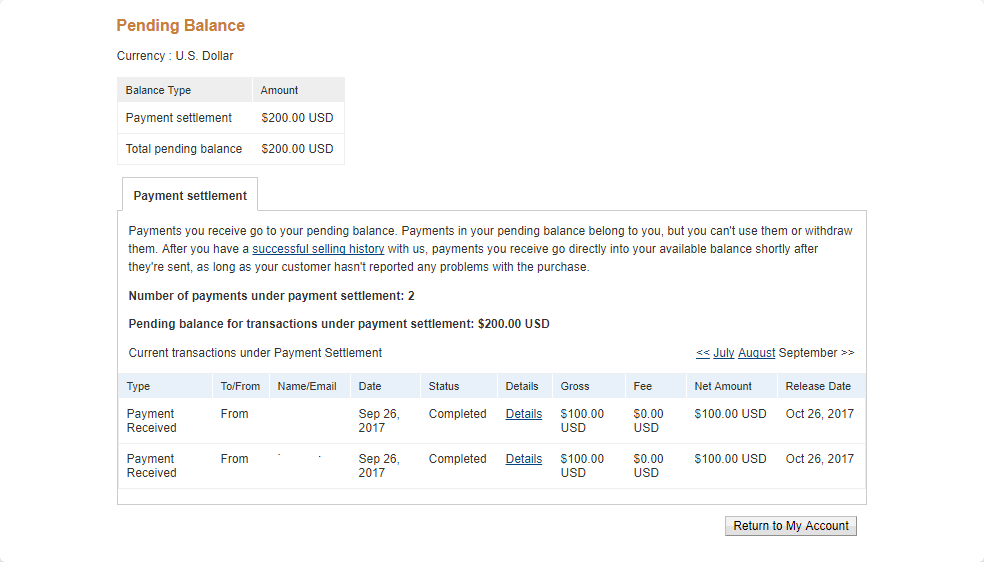Select the September month label

(808, 353)
